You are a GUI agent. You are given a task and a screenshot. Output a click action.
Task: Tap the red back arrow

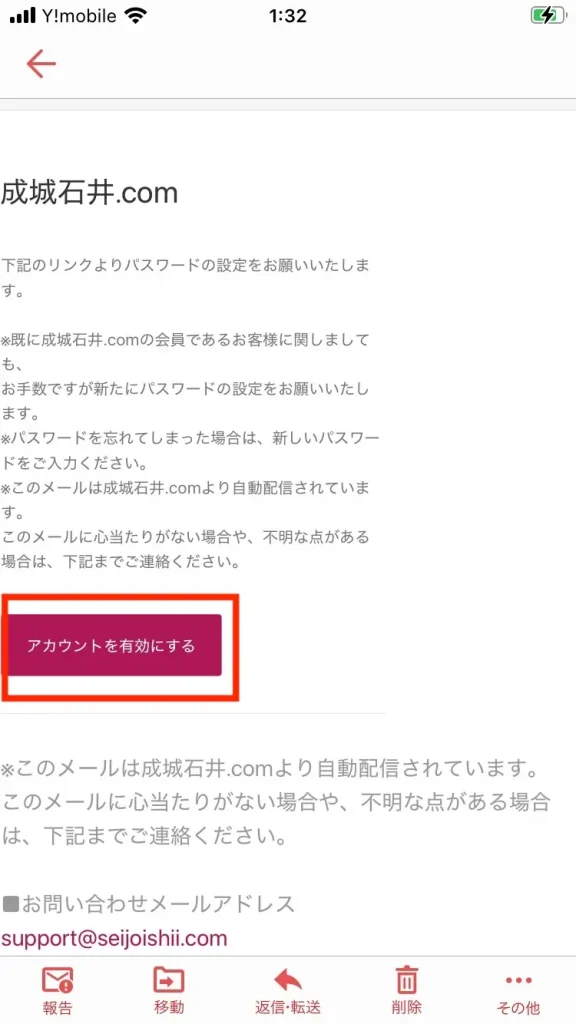[x=41, y=64]
